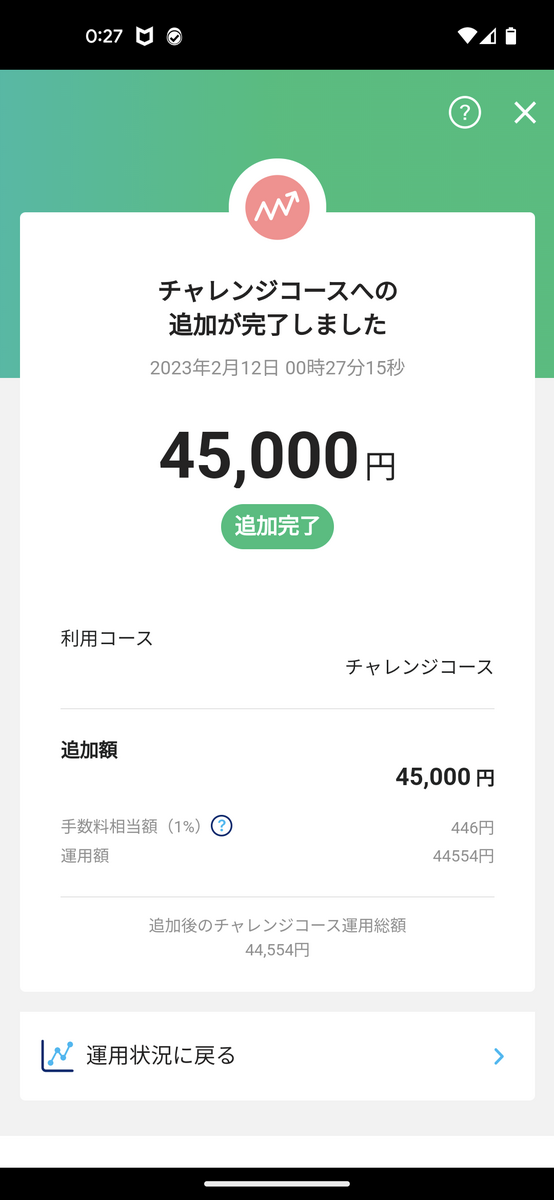
Task: Tap the 0:27 clock in status bar
Action: 104,36
